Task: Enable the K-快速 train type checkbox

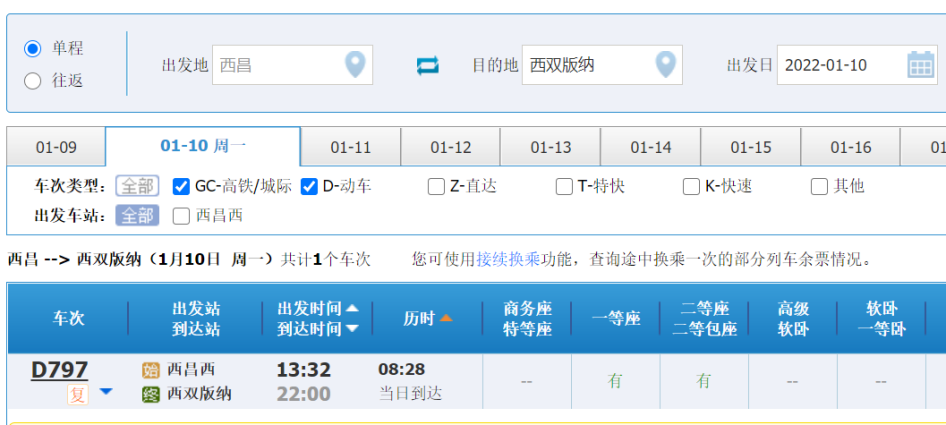Action: pos(691,186)
